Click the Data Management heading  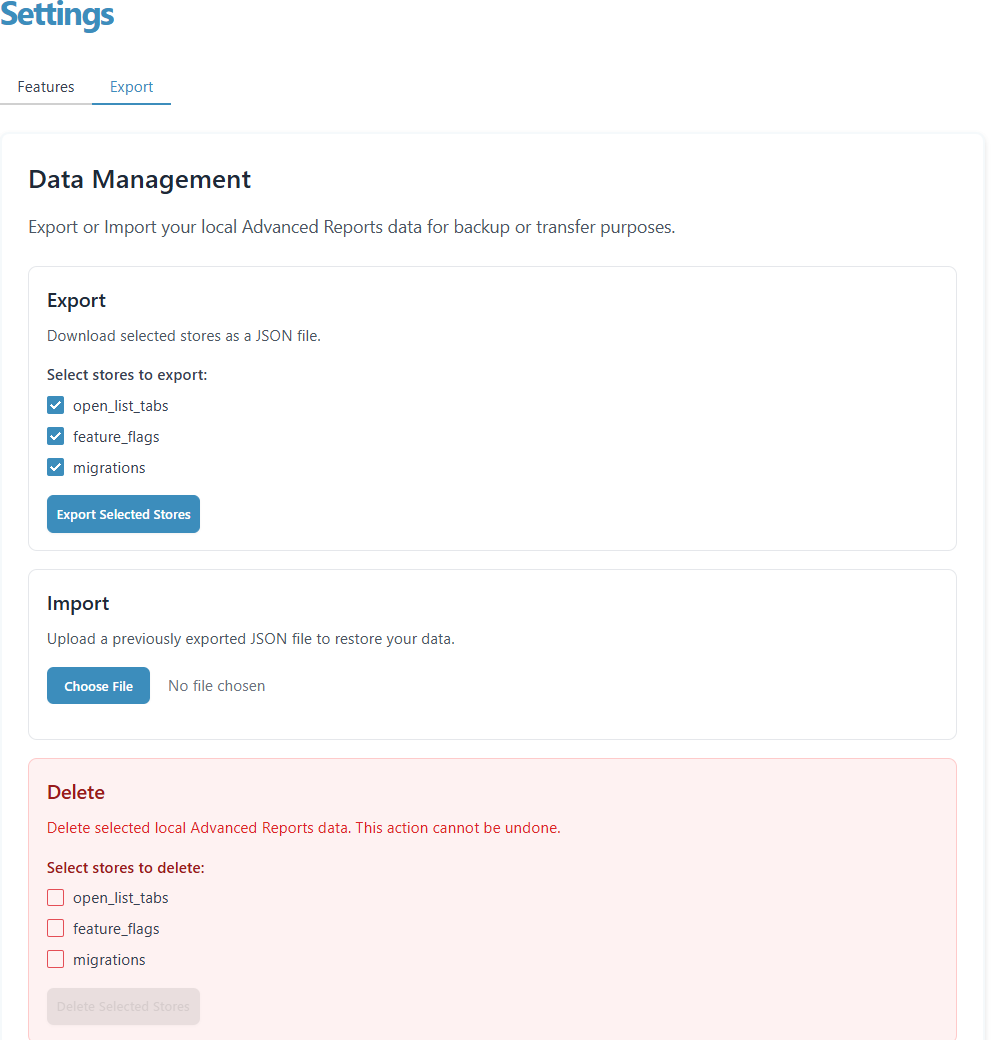[x=140, y=180]
